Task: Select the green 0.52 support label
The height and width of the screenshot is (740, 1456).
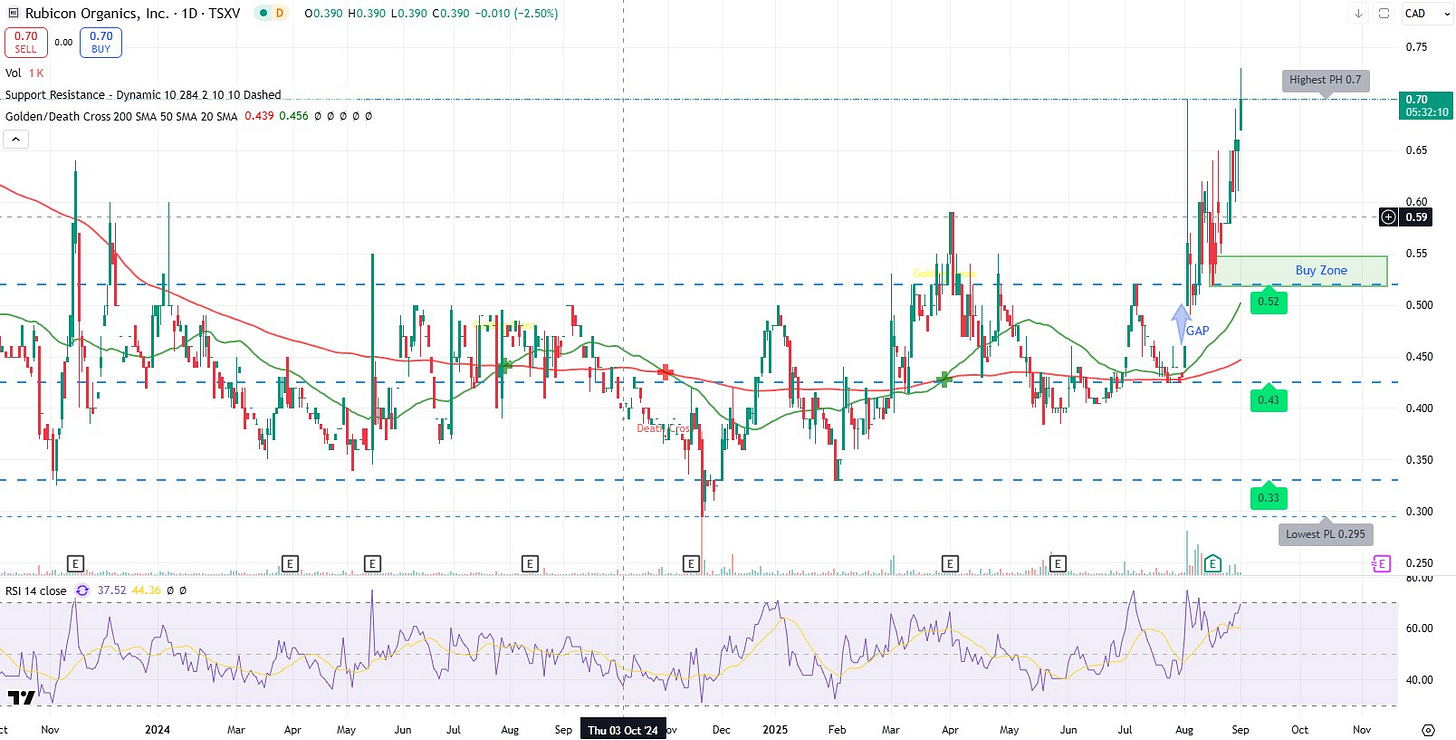Action: pos(1268,299)
